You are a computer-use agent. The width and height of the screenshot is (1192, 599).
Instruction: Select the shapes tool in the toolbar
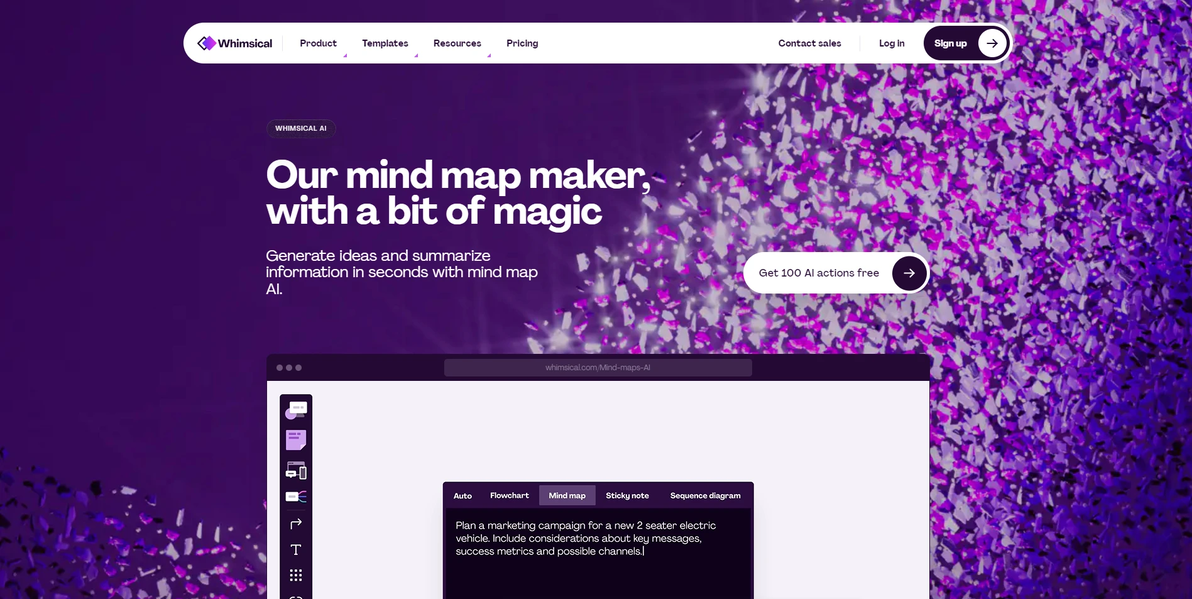296,410
